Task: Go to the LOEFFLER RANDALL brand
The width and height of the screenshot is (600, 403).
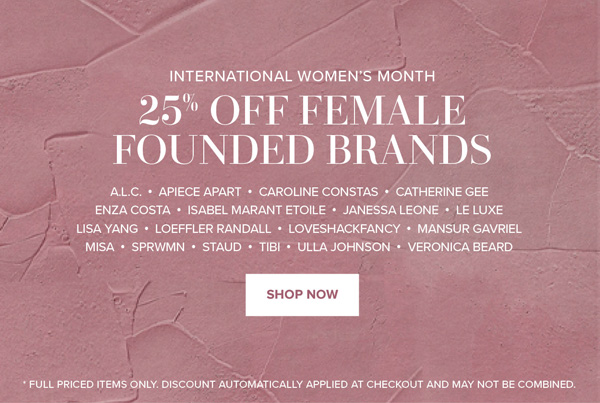Action: [x=212, y=229]
